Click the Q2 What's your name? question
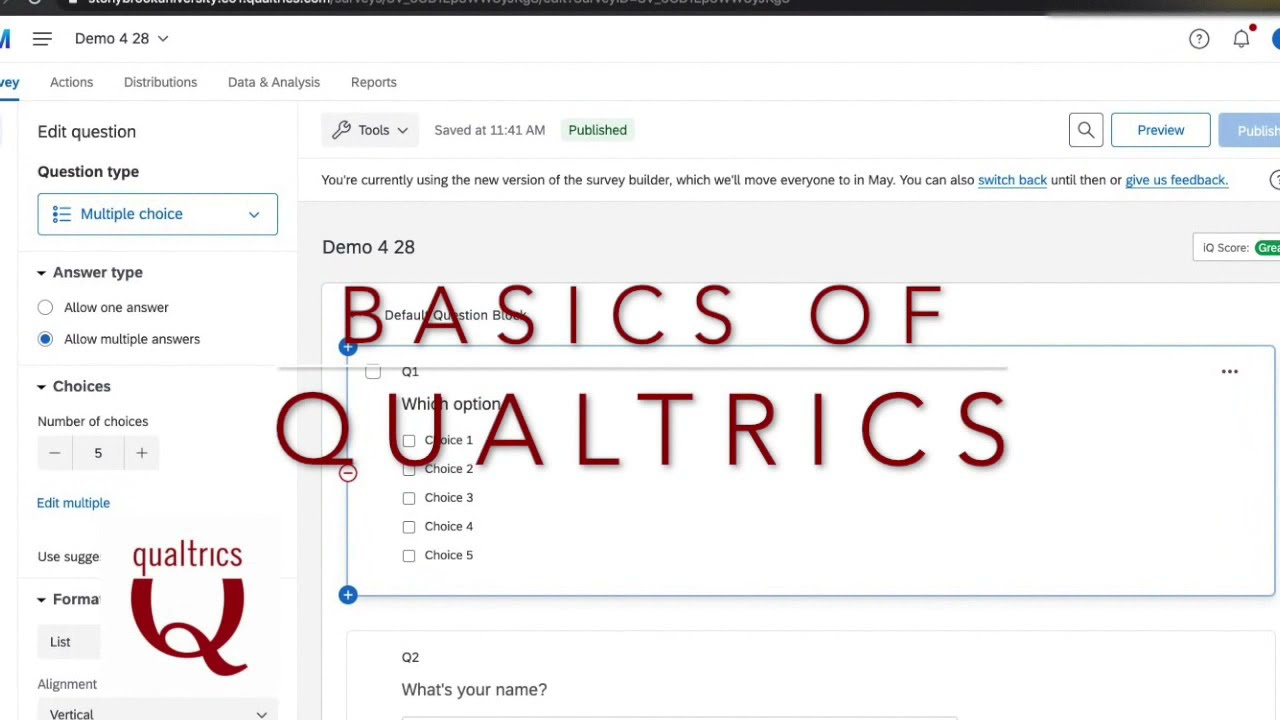The image size is (1280, 720). point(474,690)
